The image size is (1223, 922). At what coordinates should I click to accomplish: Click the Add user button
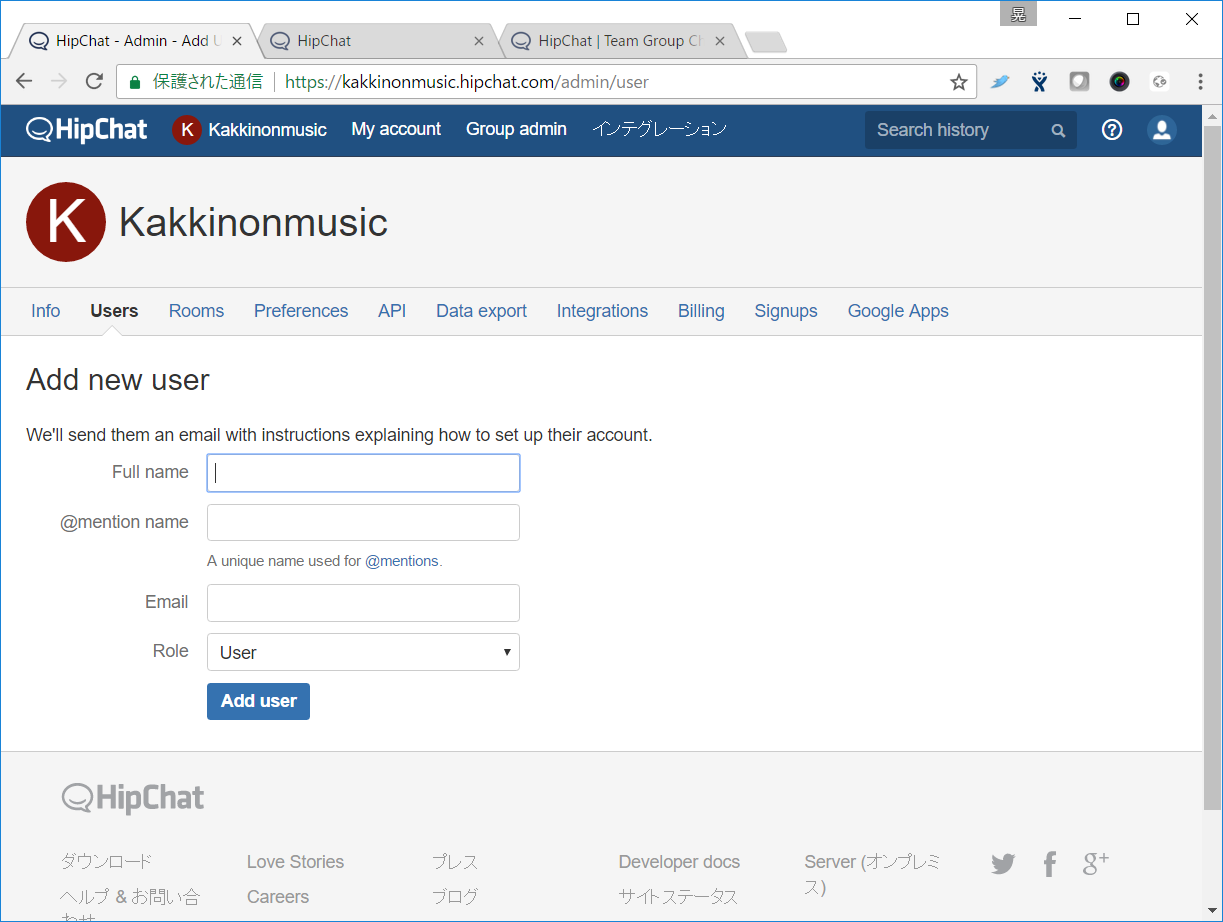click(x=258, y=701)
